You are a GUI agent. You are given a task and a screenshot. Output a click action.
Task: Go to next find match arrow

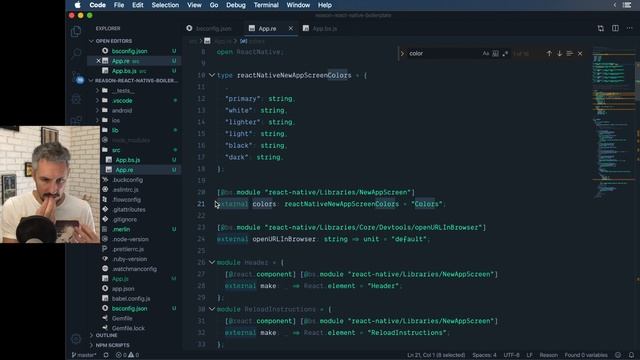pyautogui.click(x=559, y=53)
